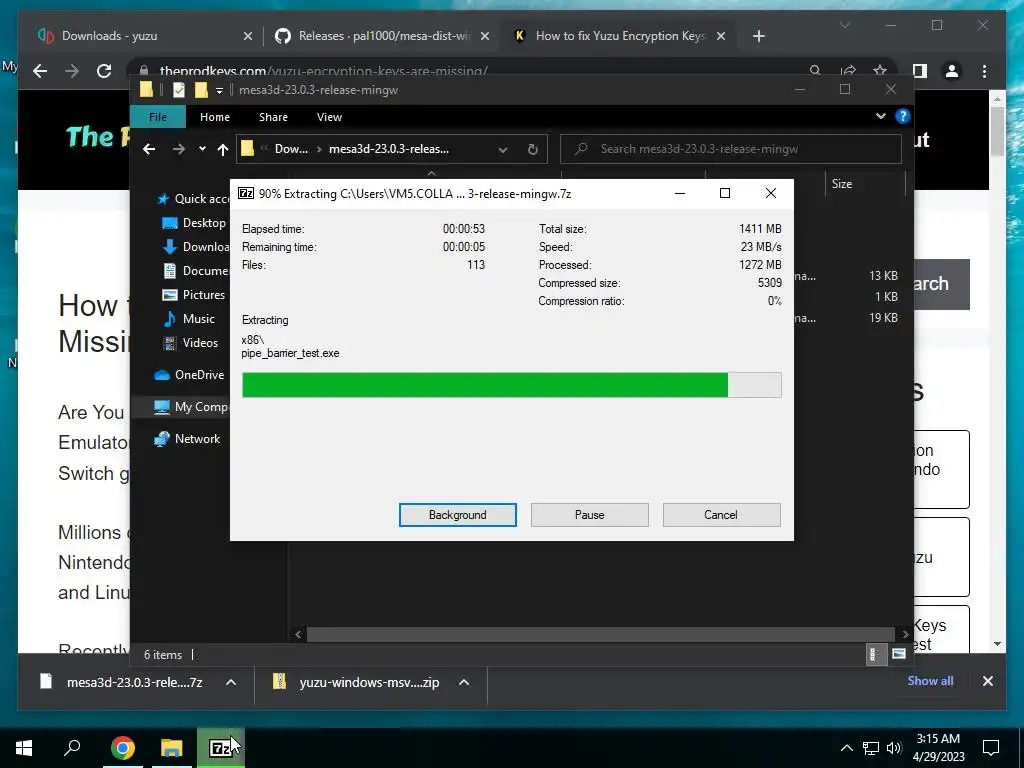Image resolution: width=1024 pixels, height=768 pixels.
Task: Bookmark this page with star icon
Action: (880, 71)
